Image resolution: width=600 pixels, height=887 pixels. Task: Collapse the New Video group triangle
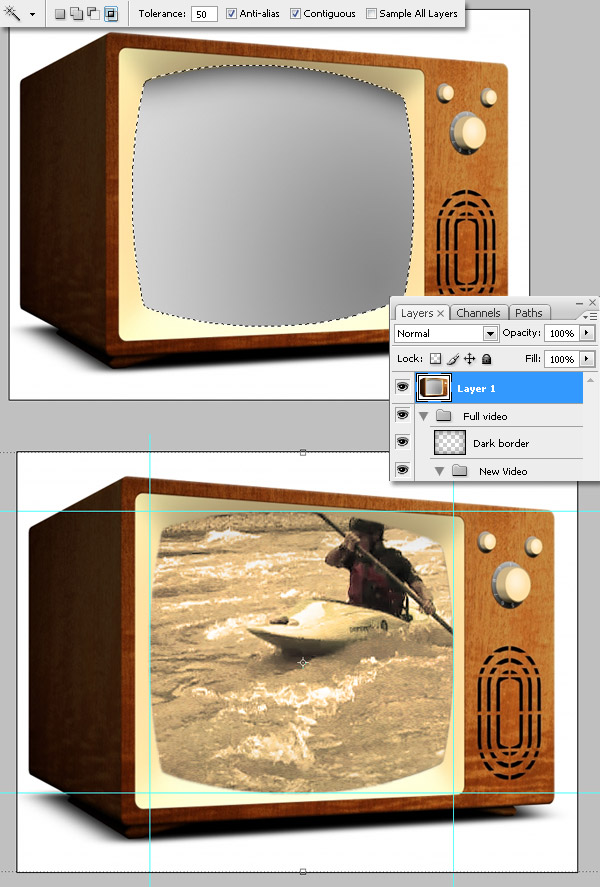(439, 471)
